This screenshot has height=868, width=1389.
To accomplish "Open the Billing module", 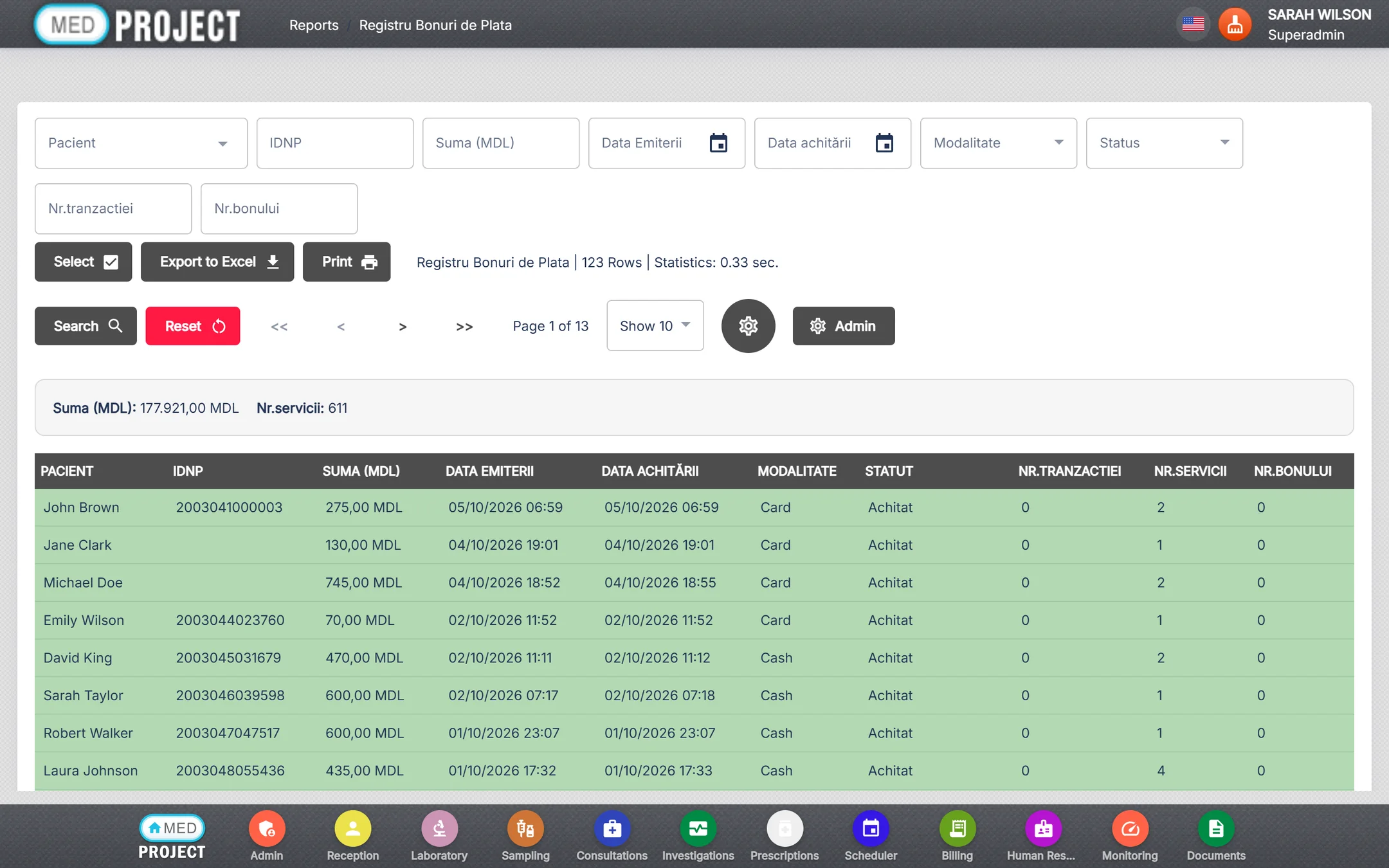I will coord(957,836).
